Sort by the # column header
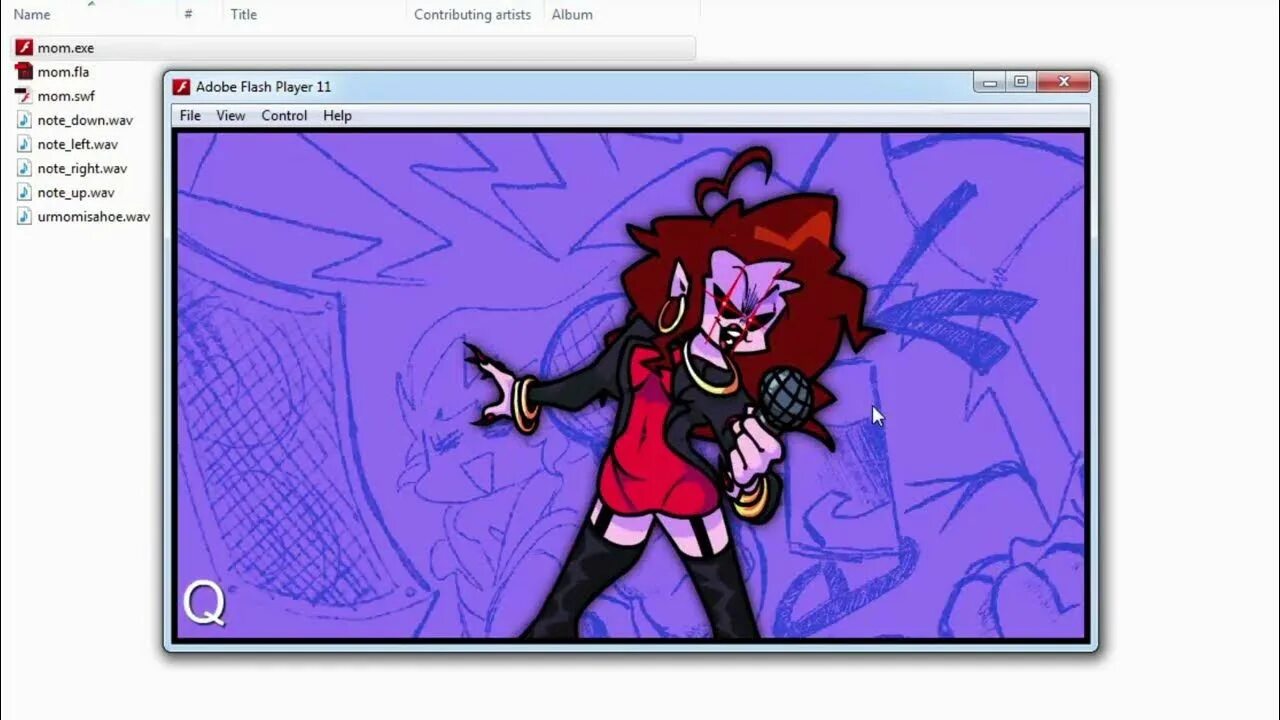Viewport: 1280px width, 720px height. [188, 14]
